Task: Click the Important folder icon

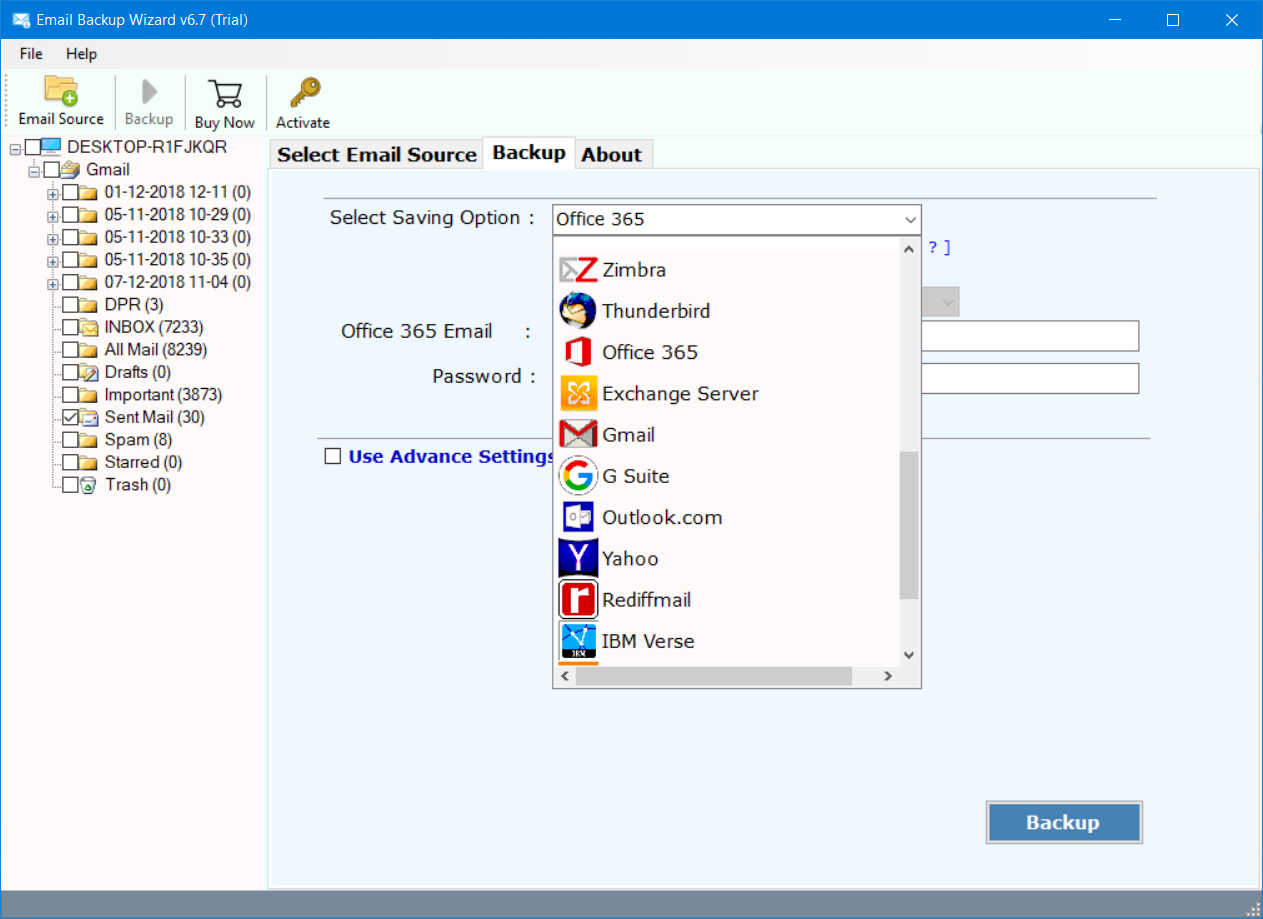Action: [90, 395]
